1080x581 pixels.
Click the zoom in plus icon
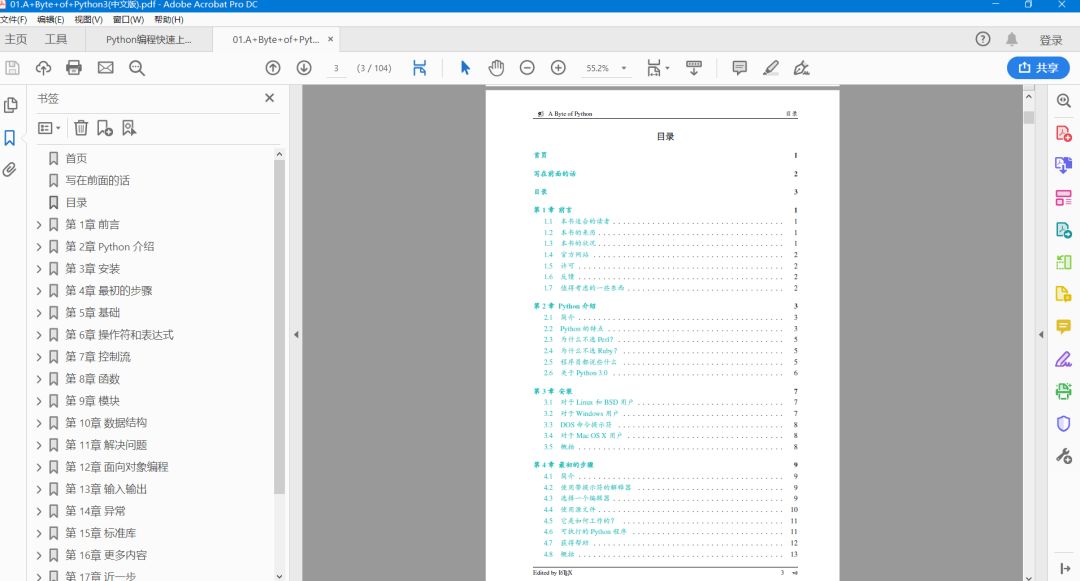point(558,67)
